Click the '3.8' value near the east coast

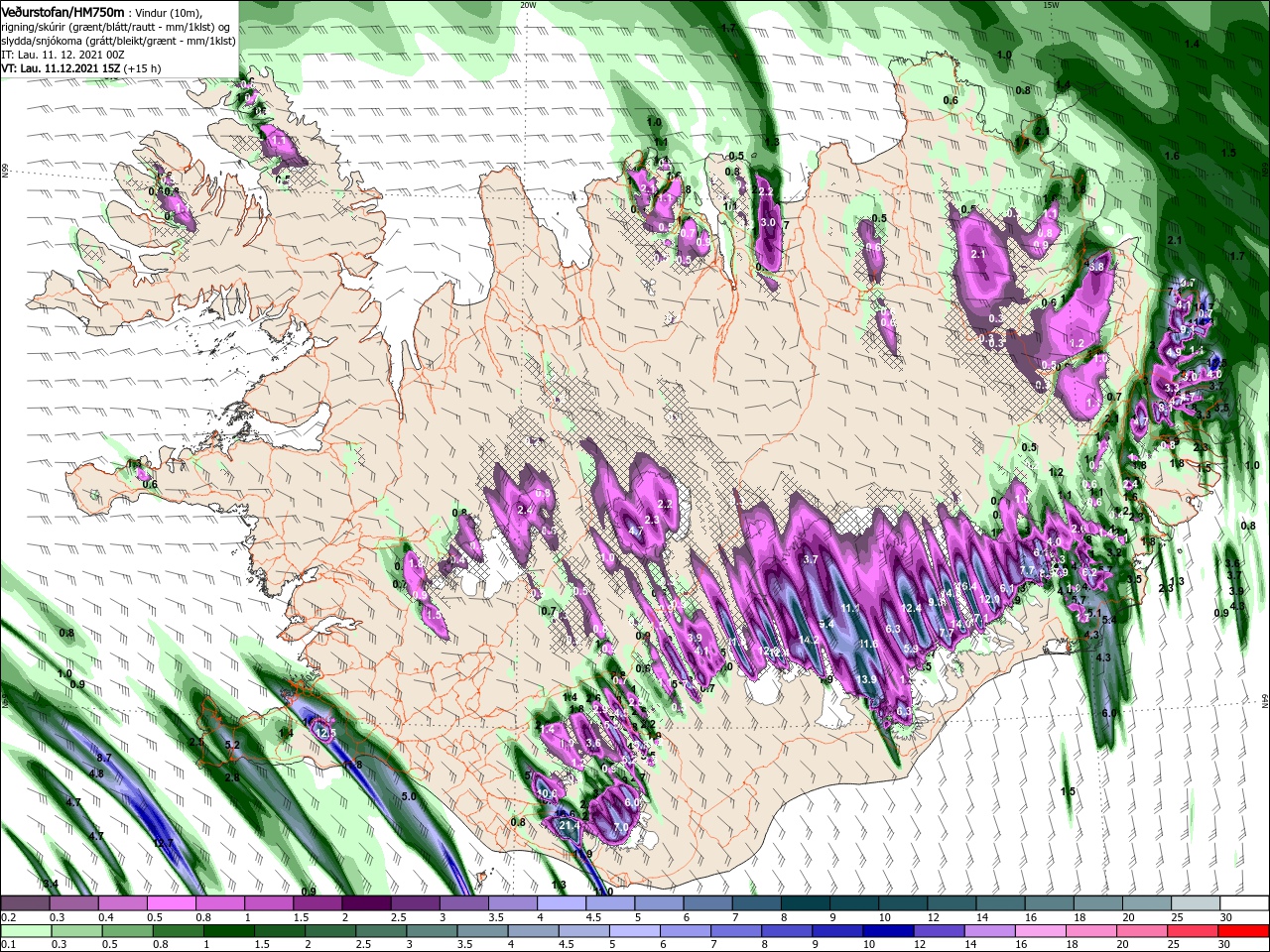tap(1096, 267)
